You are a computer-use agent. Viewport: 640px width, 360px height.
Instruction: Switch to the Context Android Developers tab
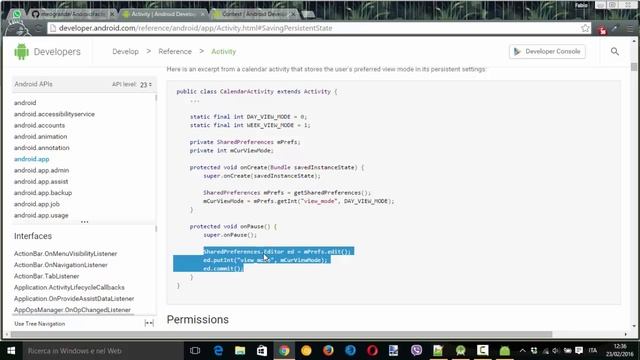coord(253,14)
